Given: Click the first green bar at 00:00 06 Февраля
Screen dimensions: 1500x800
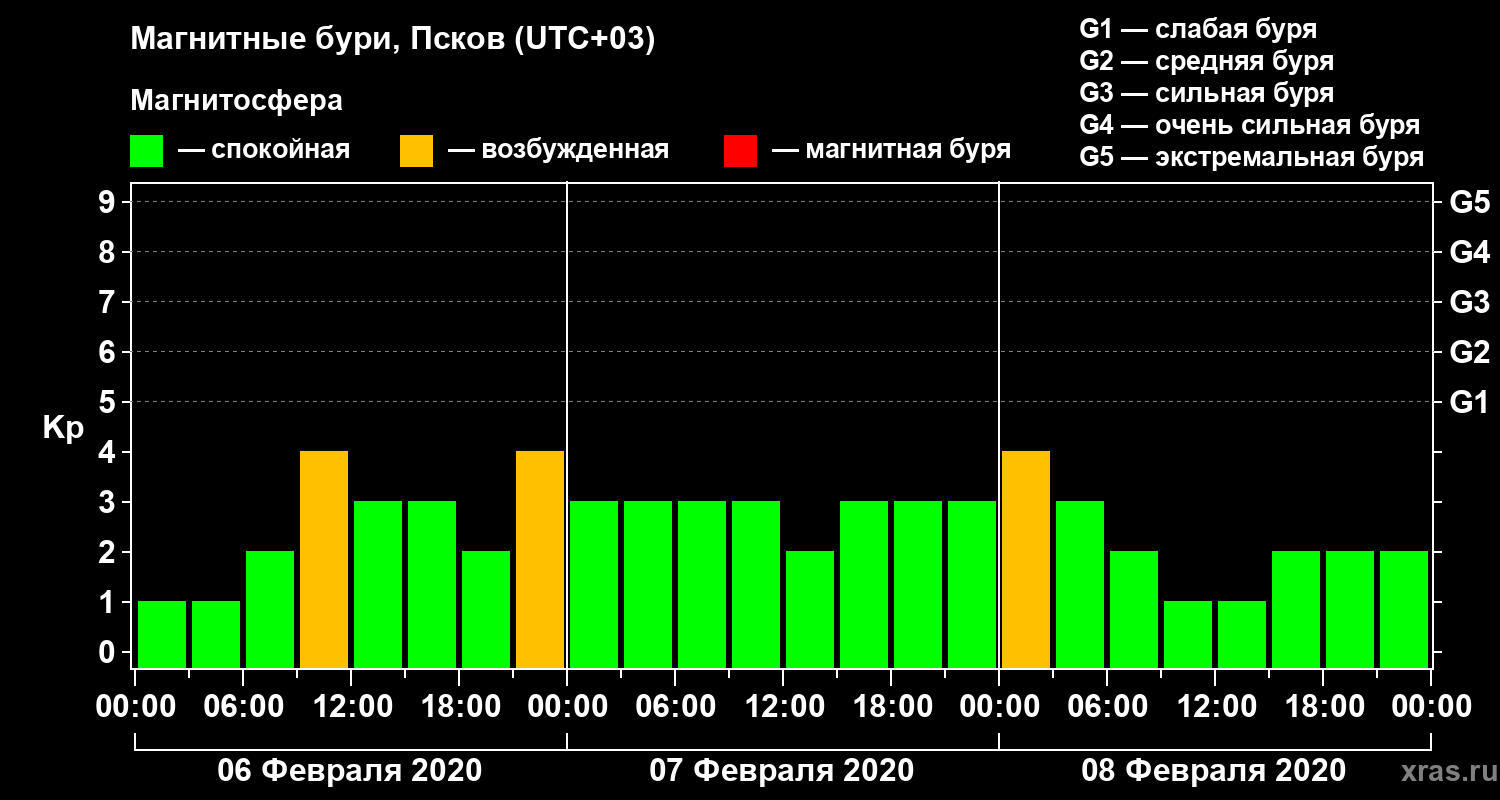Looking at the screenshot, I should (162, 634).
